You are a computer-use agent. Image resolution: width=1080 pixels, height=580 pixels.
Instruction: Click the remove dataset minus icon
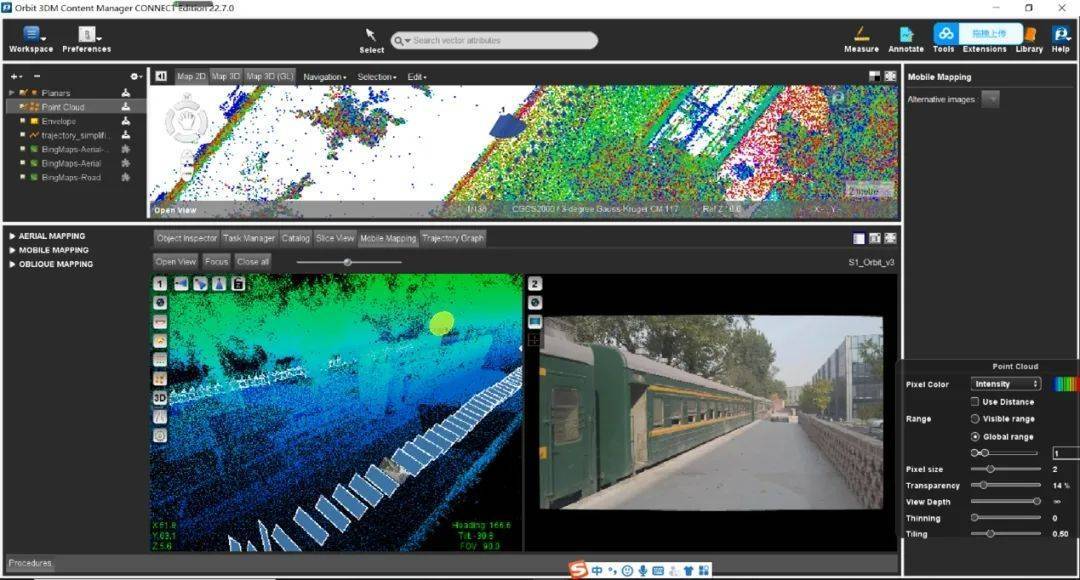tap(37, 76)
